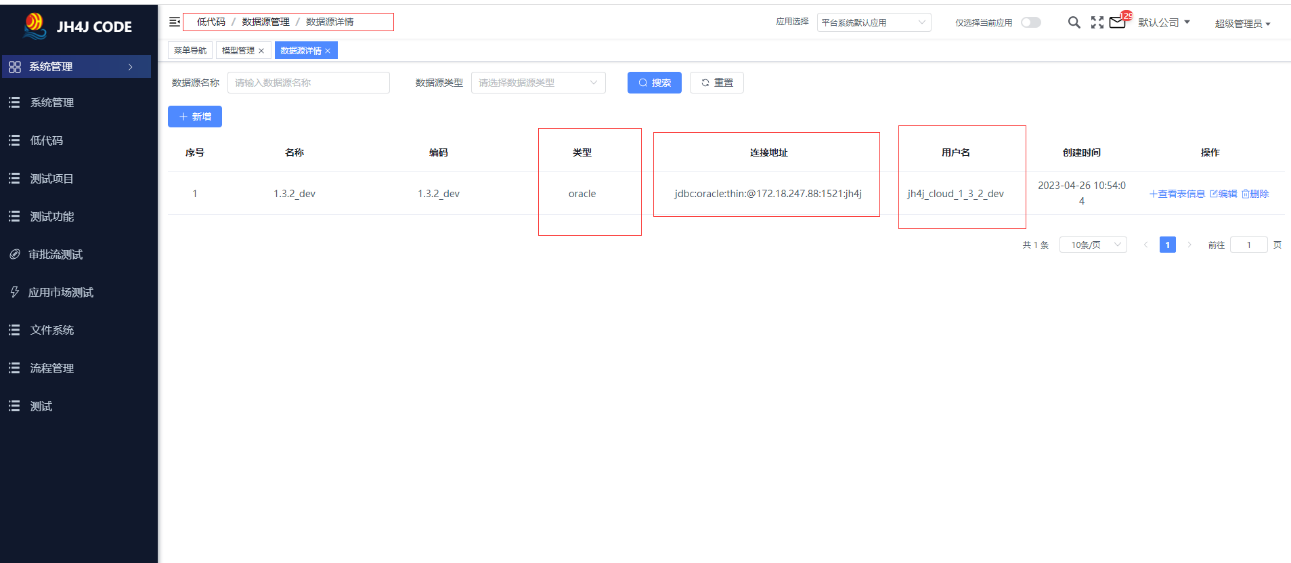1291x563 pixels.
Task: Open the 应用选择 dropdown
Action: tap(874, 22)
